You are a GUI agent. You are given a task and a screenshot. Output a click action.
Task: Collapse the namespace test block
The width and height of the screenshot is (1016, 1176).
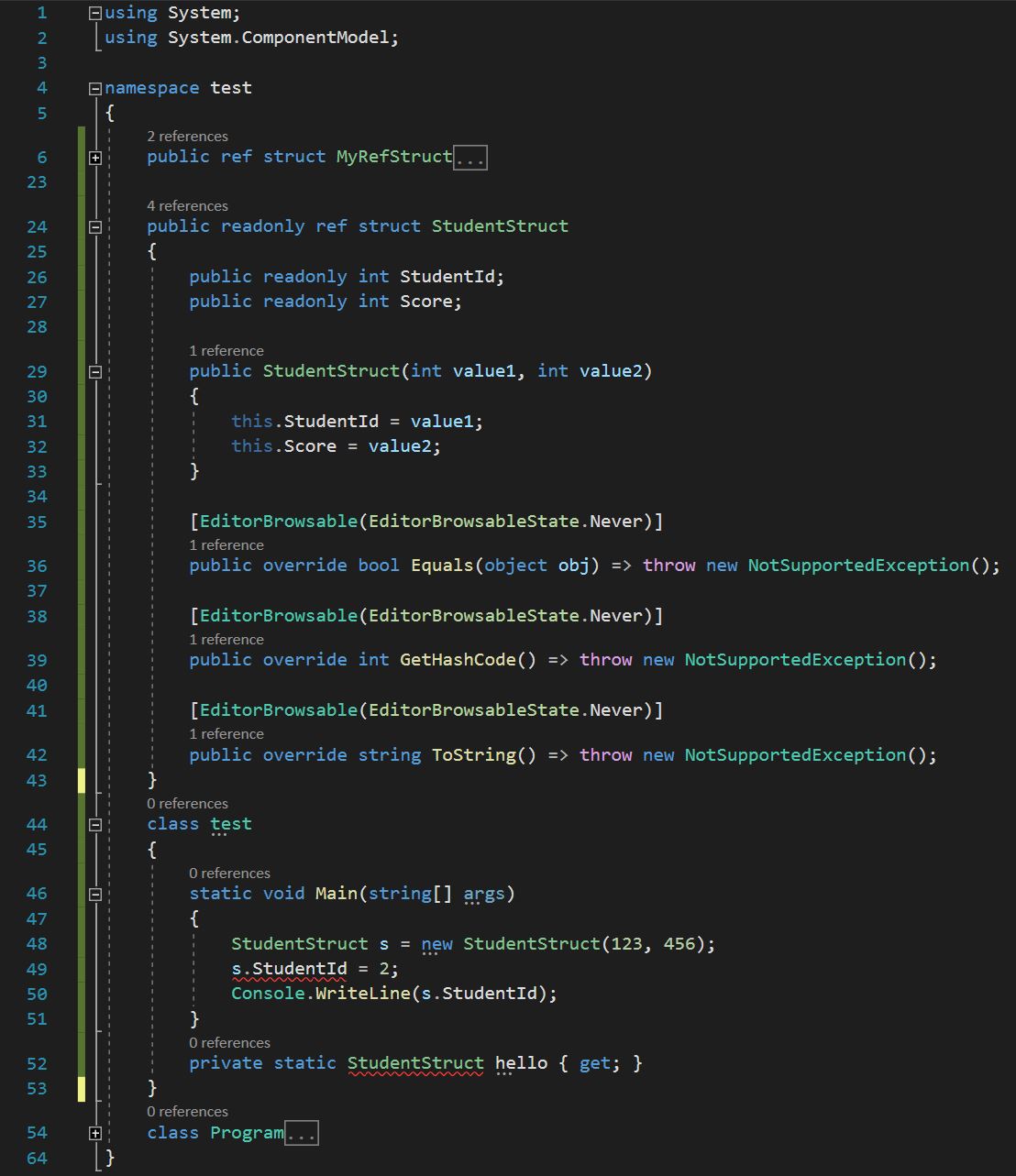(94, 87)
